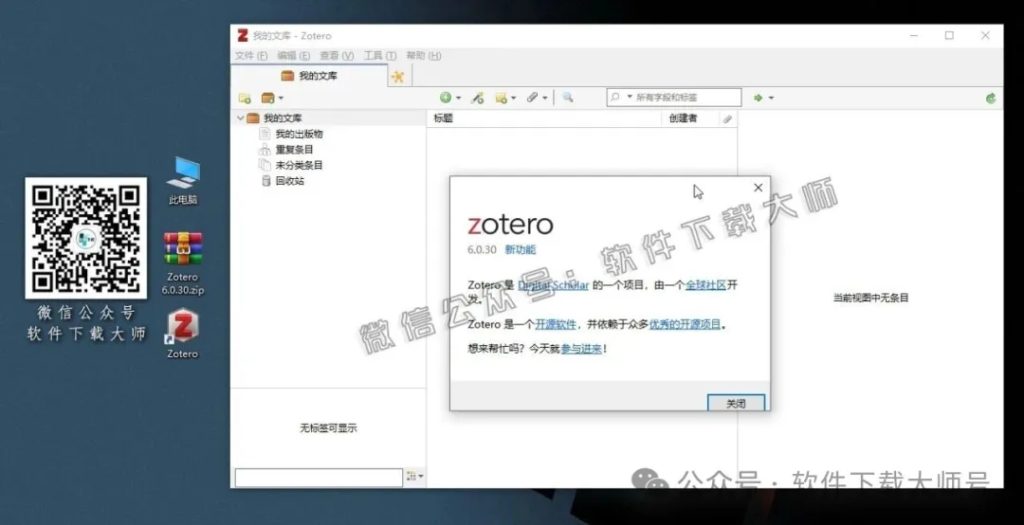Open the Digital Scholar link

[554, 285]
